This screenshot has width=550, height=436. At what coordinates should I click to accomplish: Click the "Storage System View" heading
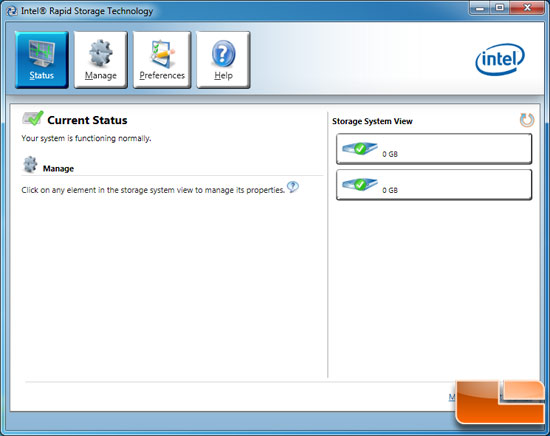tap(372, 121)
